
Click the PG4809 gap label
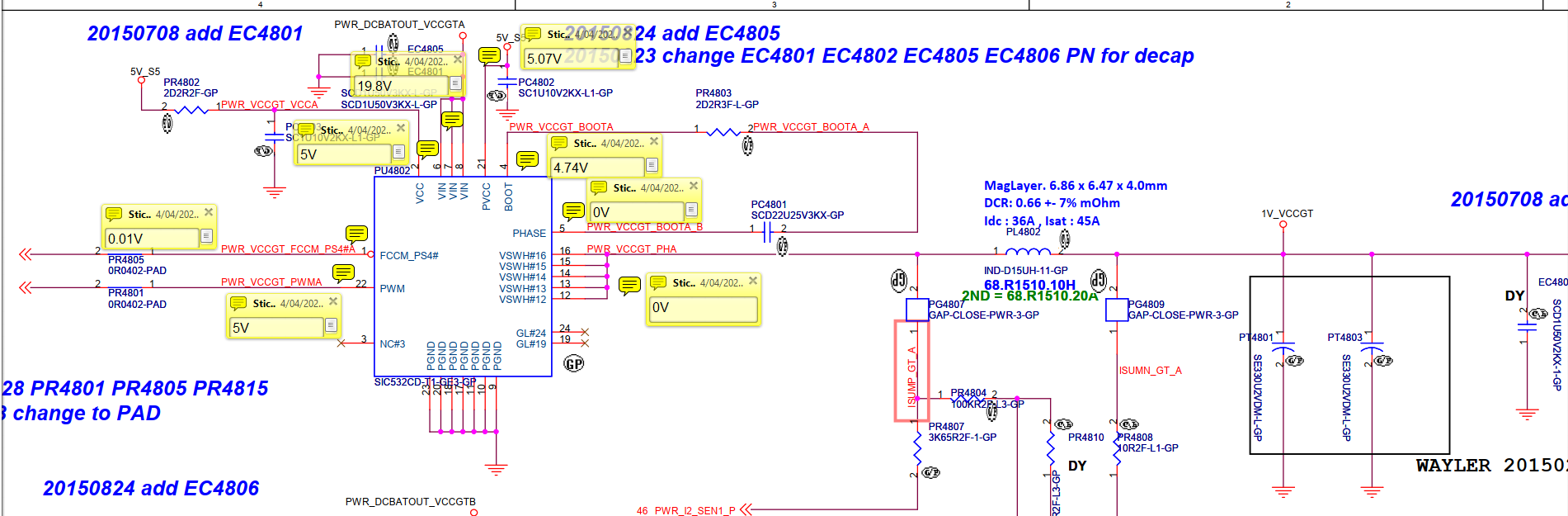1147,305
